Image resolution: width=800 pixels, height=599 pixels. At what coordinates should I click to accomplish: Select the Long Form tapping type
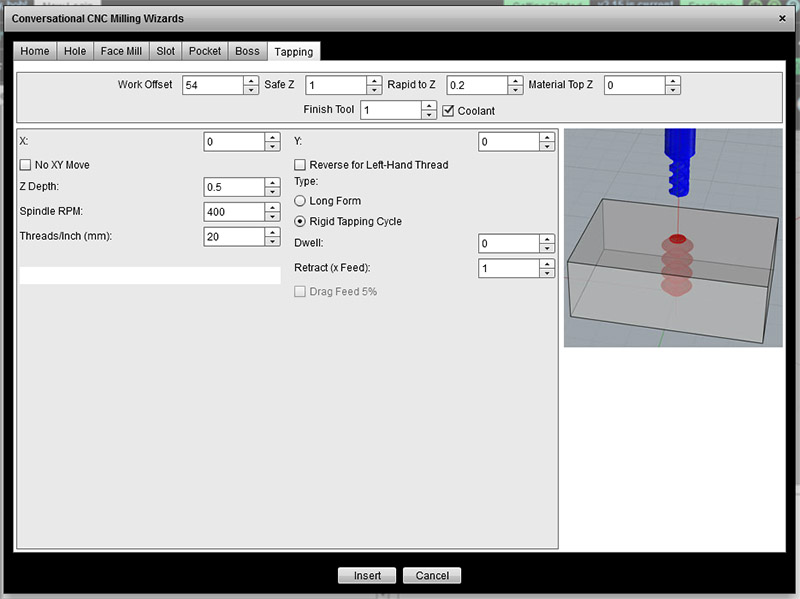click(300, 200)
